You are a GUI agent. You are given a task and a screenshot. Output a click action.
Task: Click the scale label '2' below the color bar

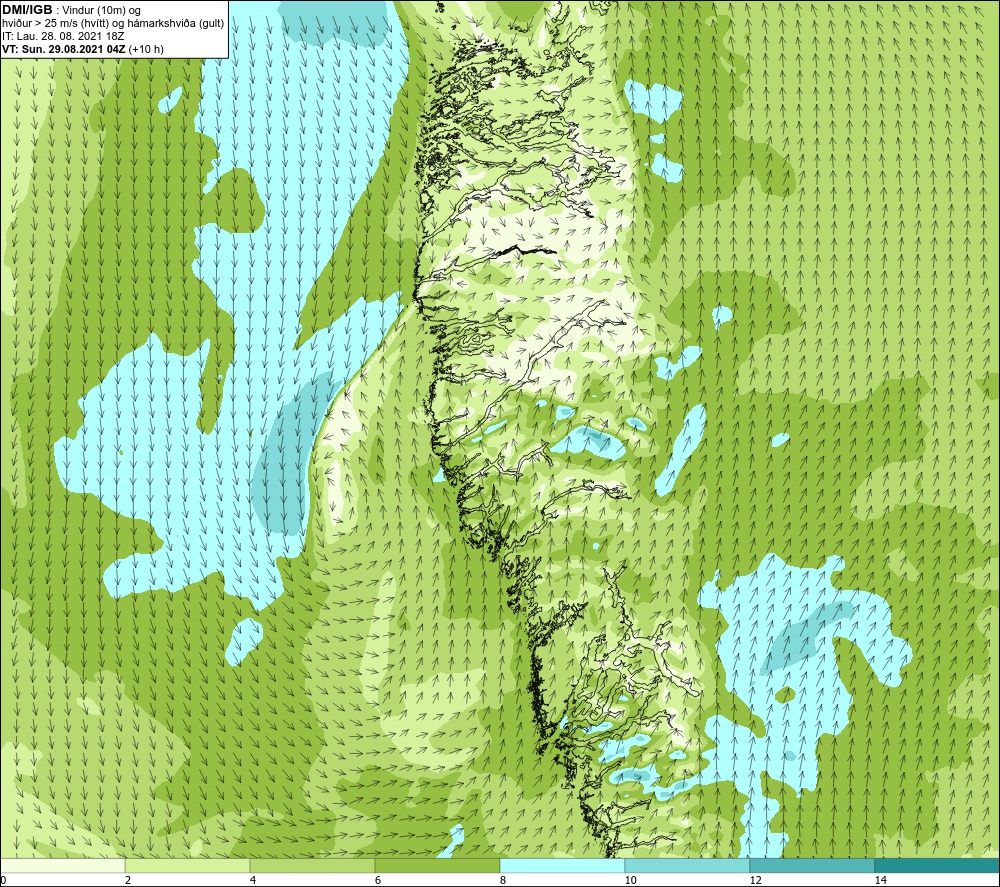pos(128,881)
